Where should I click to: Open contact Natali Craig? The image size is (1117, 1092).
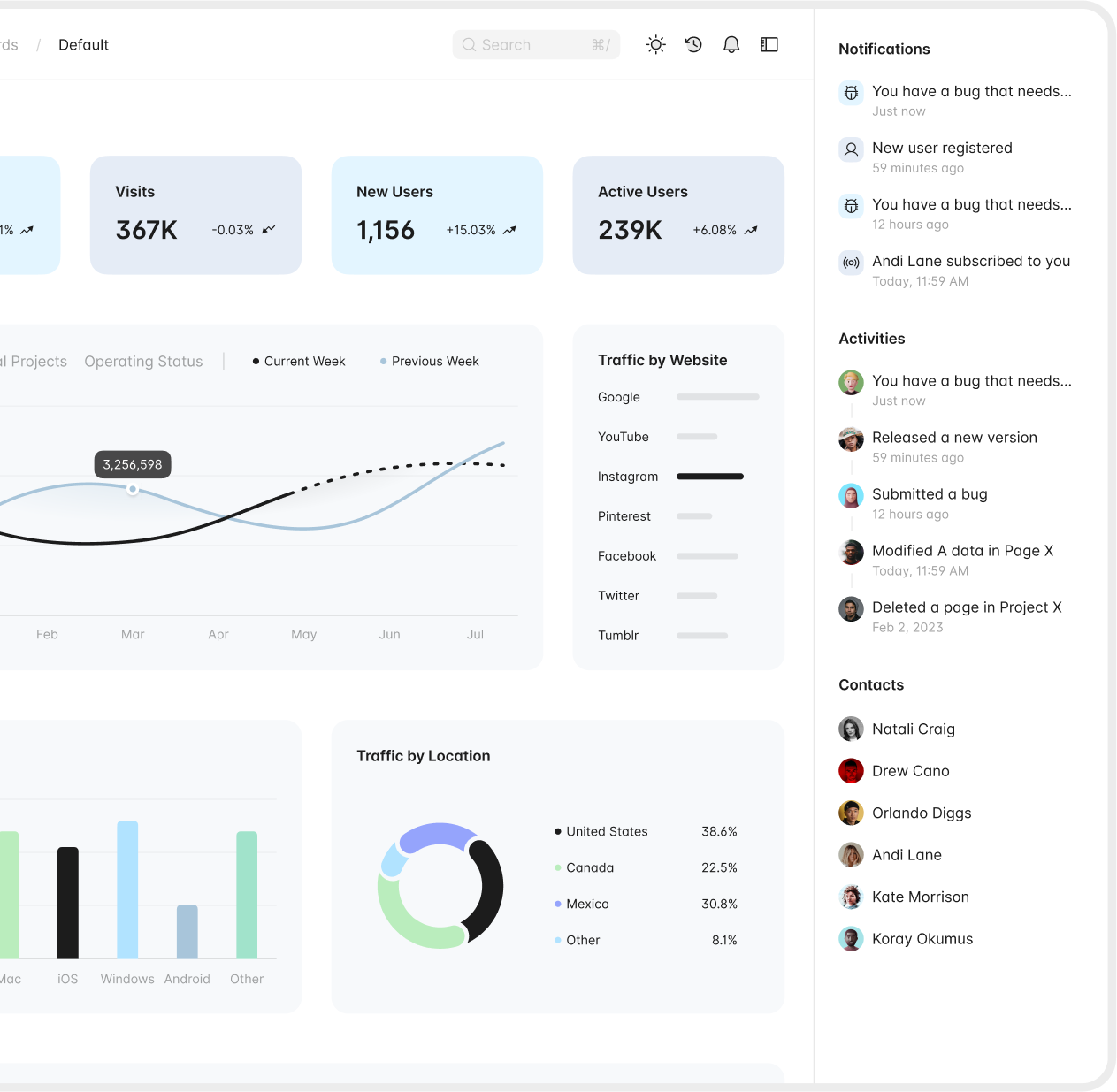pos(913,729)
